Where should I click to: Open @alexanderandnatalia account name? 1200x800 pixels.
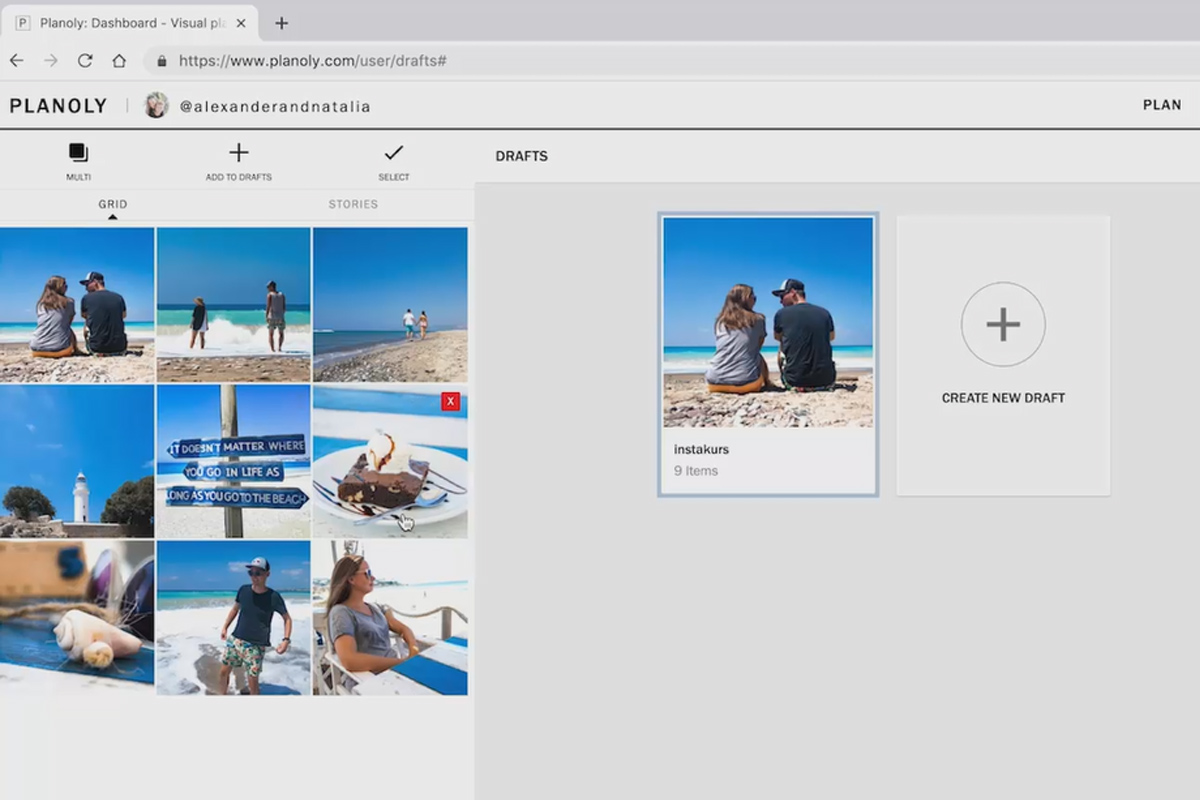click(275, 106)
